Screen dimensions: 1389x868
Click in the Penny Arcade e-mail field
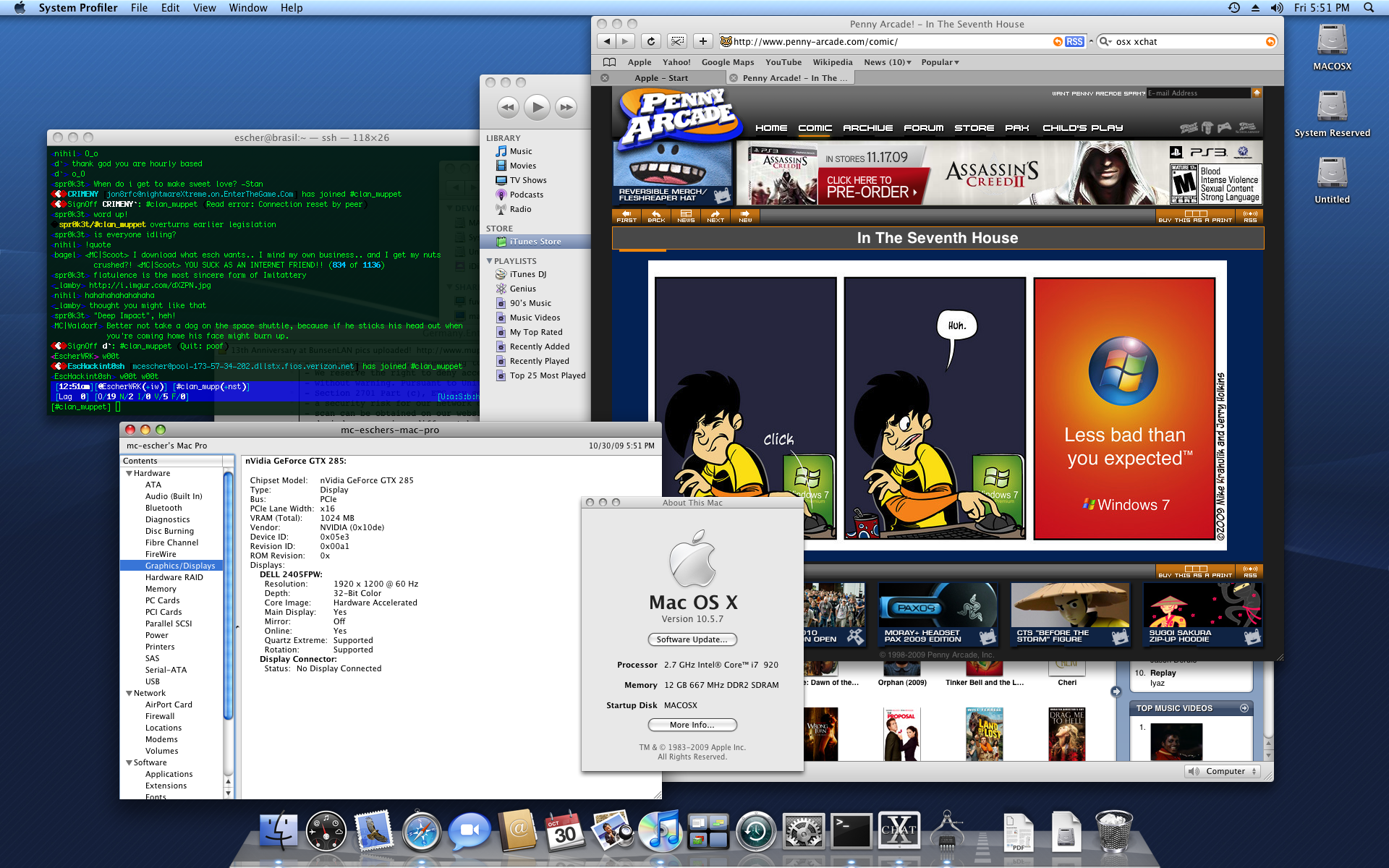point(1198,93)
